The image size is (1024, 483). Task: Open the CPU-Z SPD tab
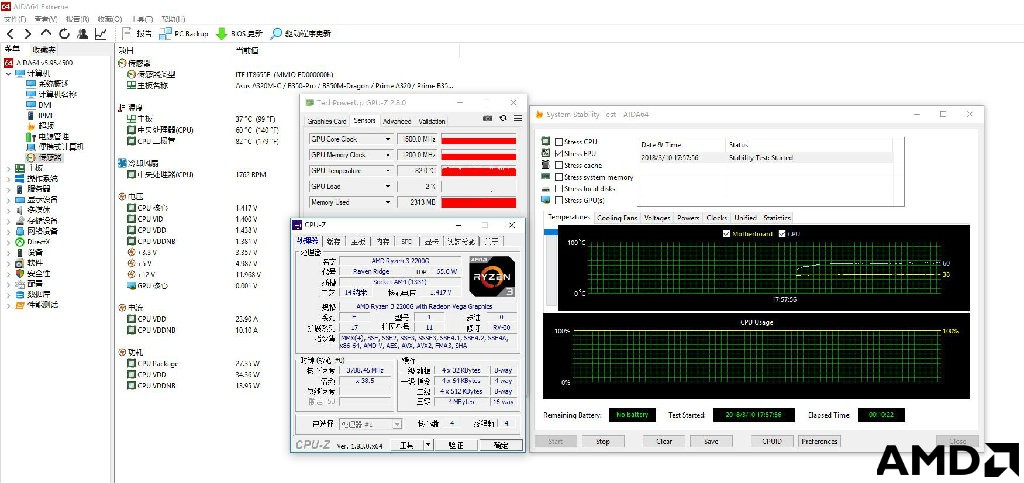406,241
